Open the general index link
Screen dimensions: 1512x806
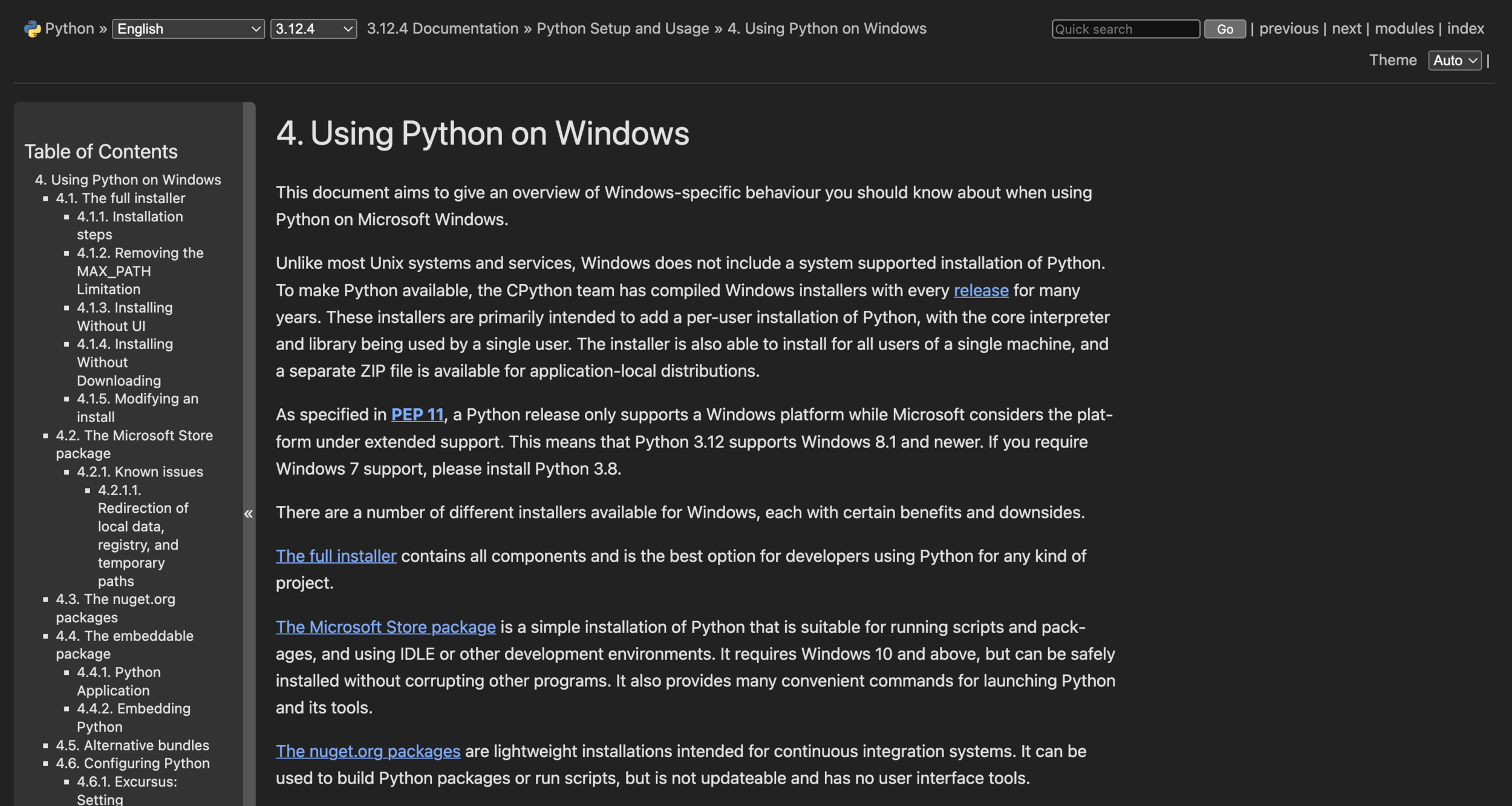pos(1465,28)
